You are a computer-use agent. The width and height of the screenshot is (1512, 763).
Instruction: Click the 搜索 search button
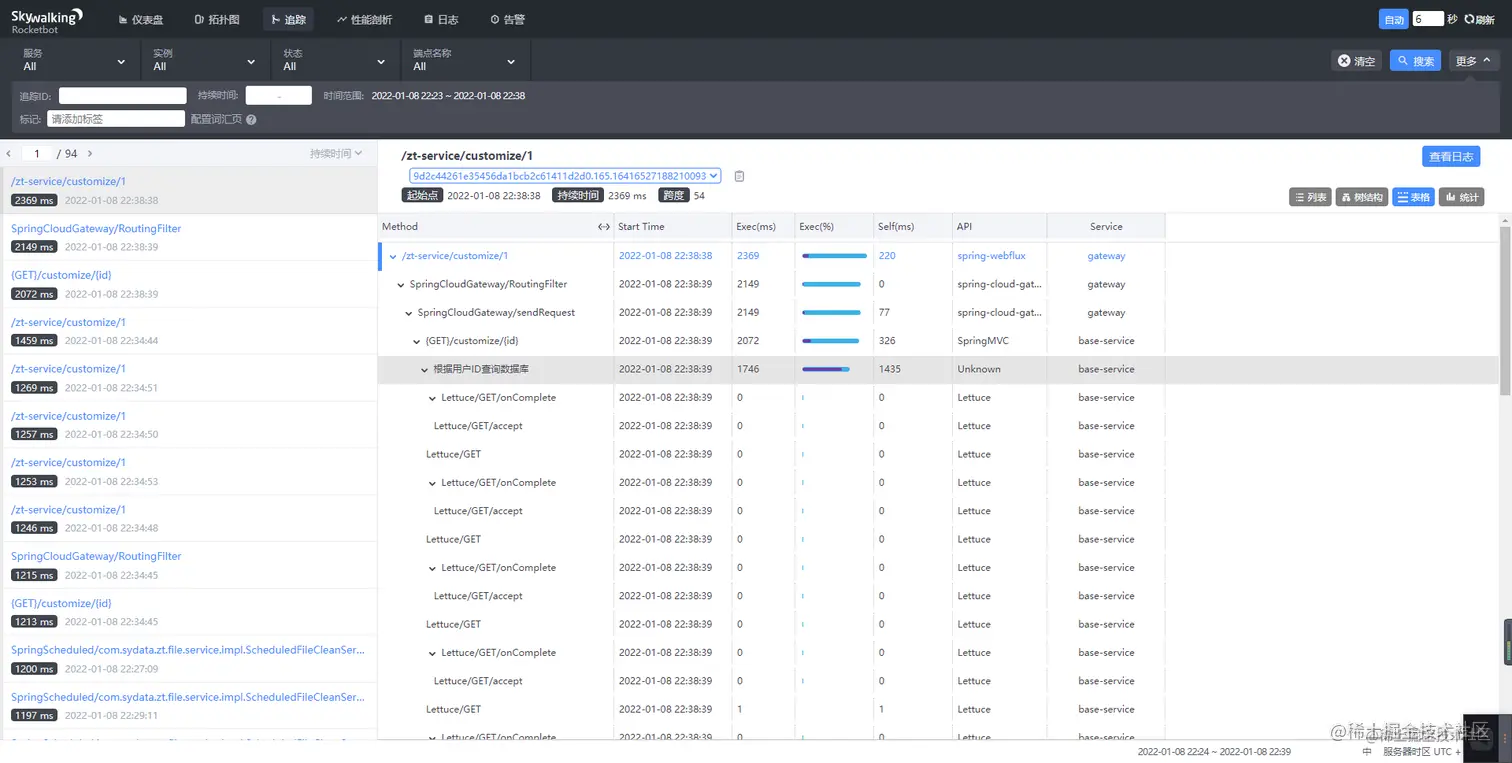point(1415,61)
